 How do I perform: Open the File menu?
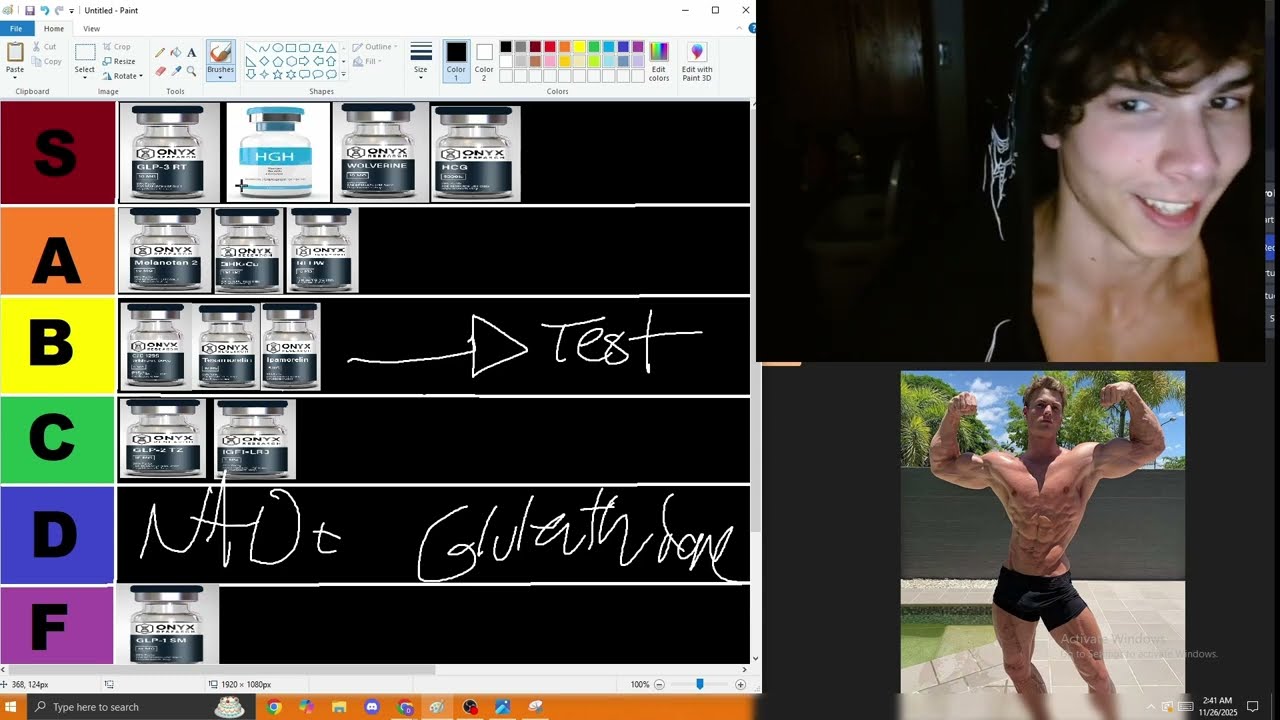click(16, 28)
